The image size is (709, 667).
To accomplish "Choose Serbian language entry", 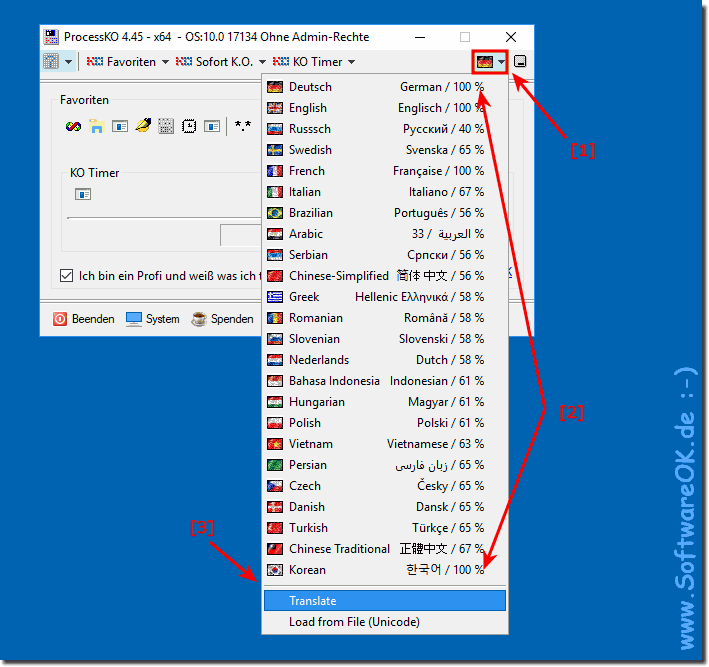I will coord(384,255).
